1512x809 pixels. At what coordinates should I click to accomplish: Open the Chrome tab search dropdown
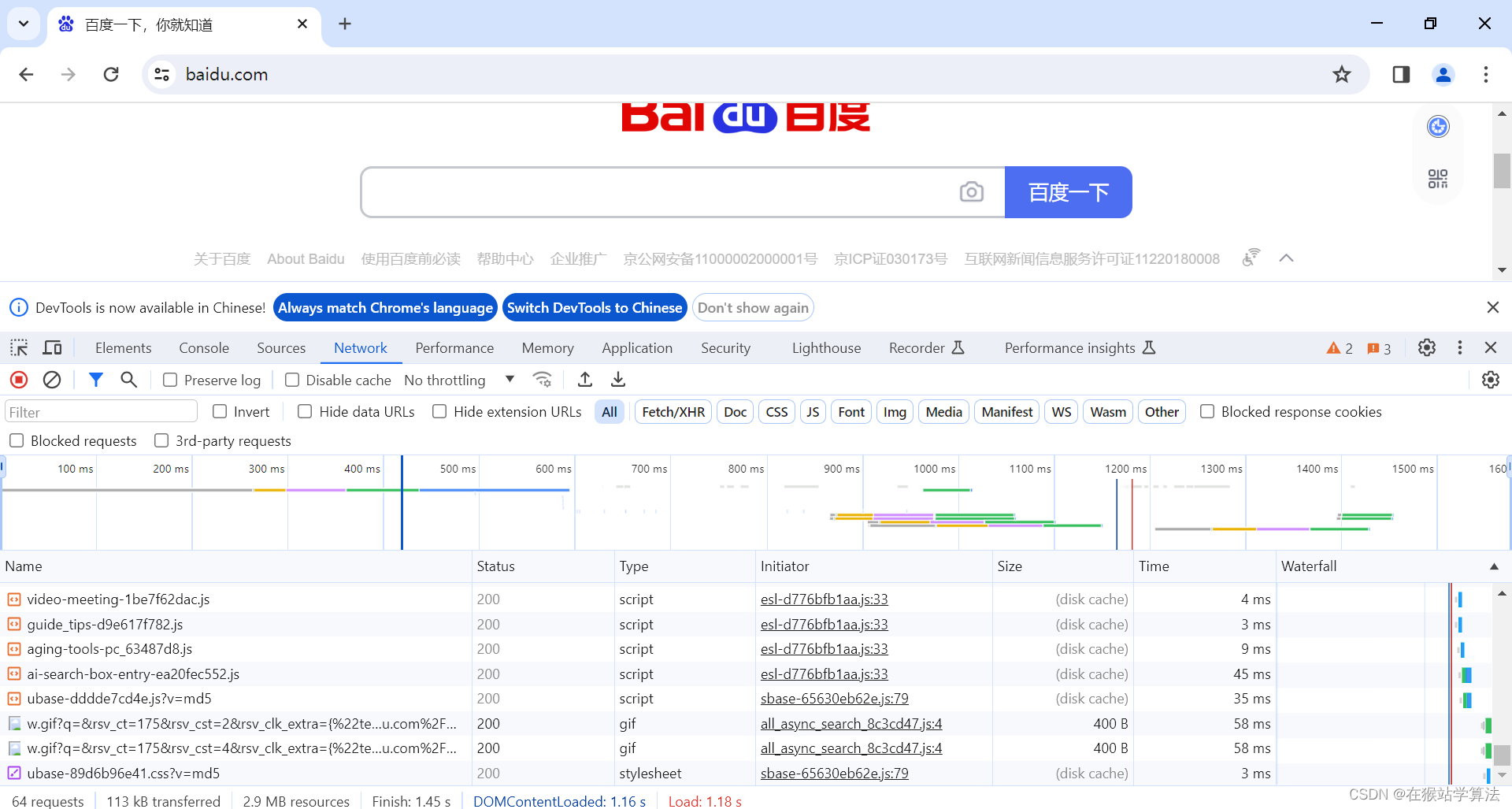pyautogui.click(x=24, y=24)
